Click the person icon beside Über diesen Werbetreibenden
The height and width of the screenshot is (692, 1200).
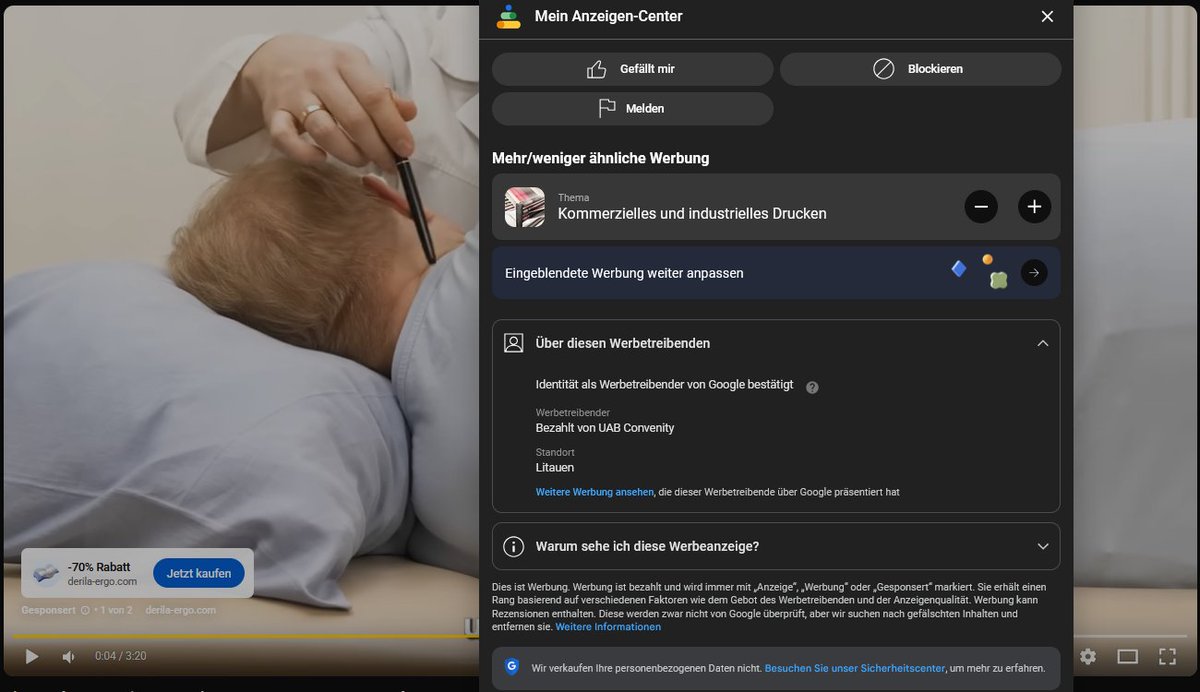[x=514, y=343]
